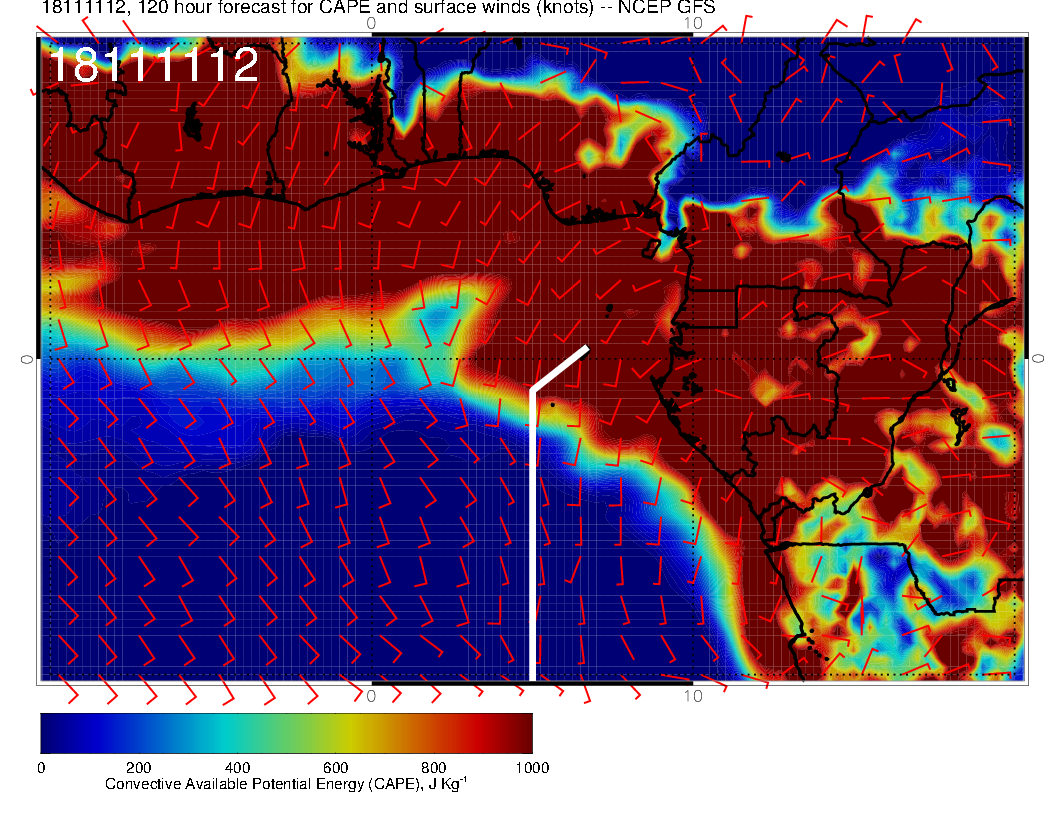The image size is (1056, 816).
Task: Click the bottom axis longitude label 10
Action: [x=691, y=695]
